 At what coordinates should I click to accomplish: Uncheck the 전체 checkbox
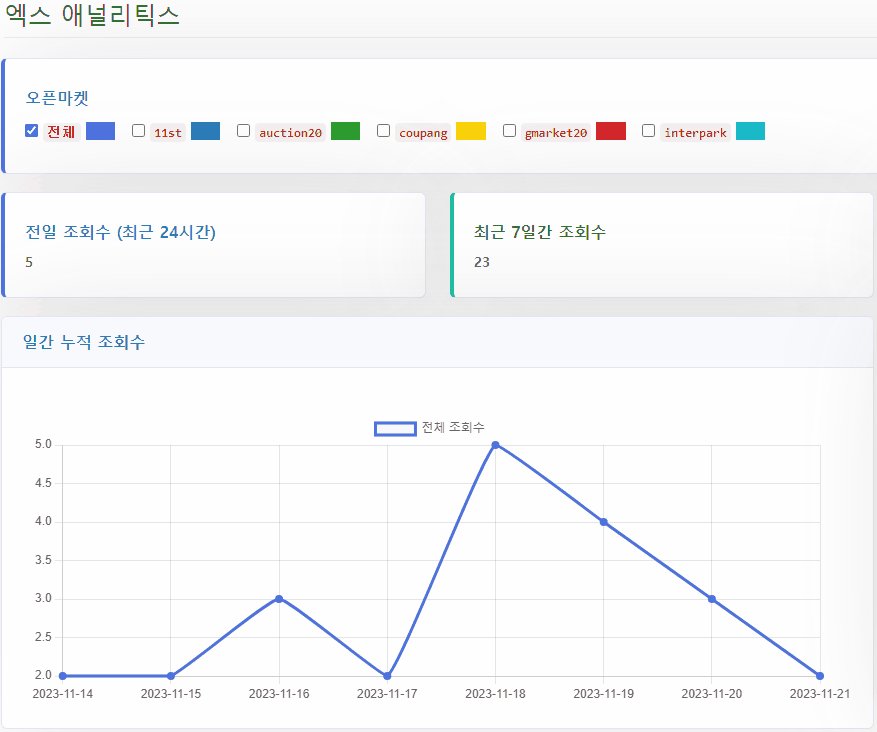(31, 131)
